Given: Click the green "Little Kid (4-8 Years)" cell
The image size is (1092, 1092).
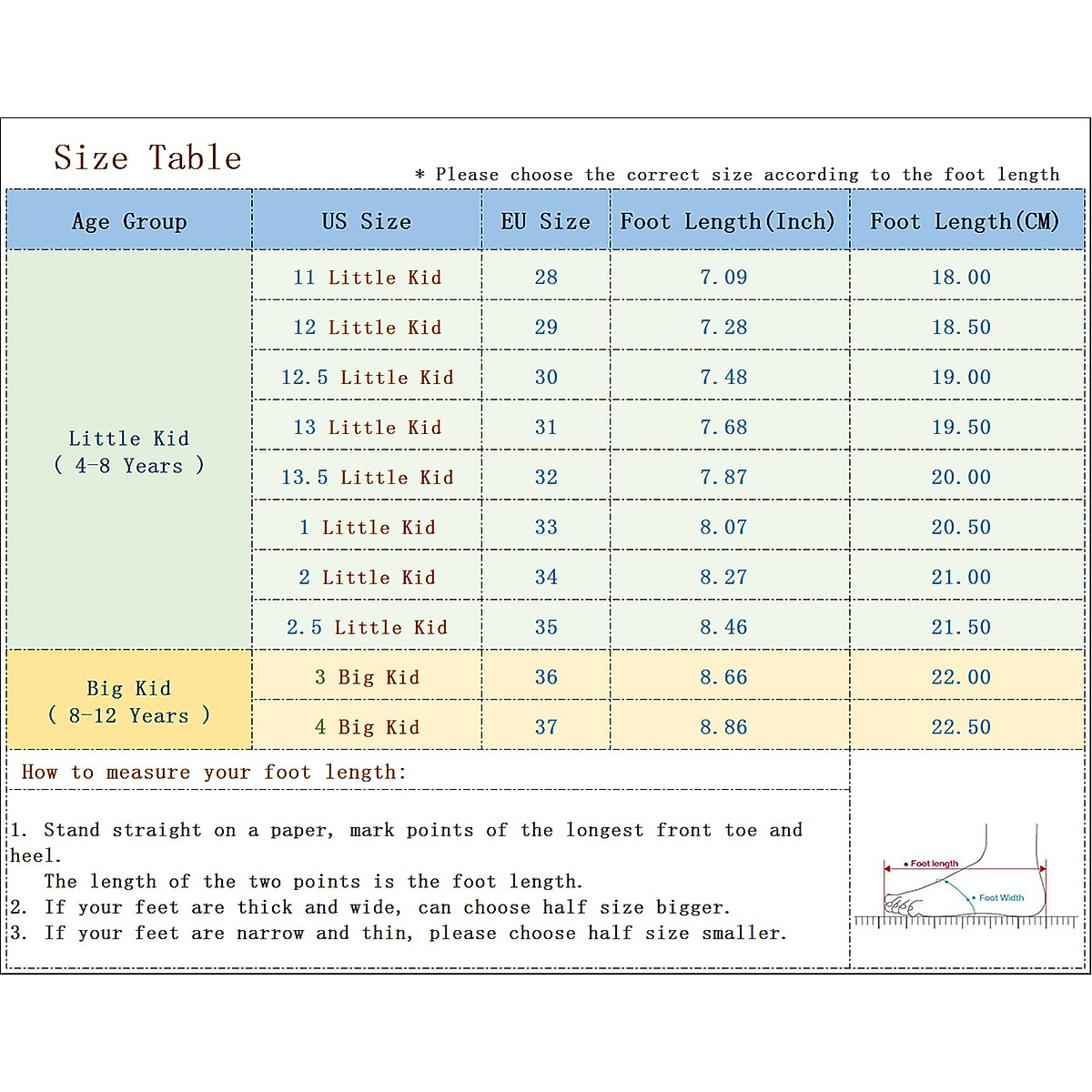Looking at the screenshot, I should click(129, 452).
